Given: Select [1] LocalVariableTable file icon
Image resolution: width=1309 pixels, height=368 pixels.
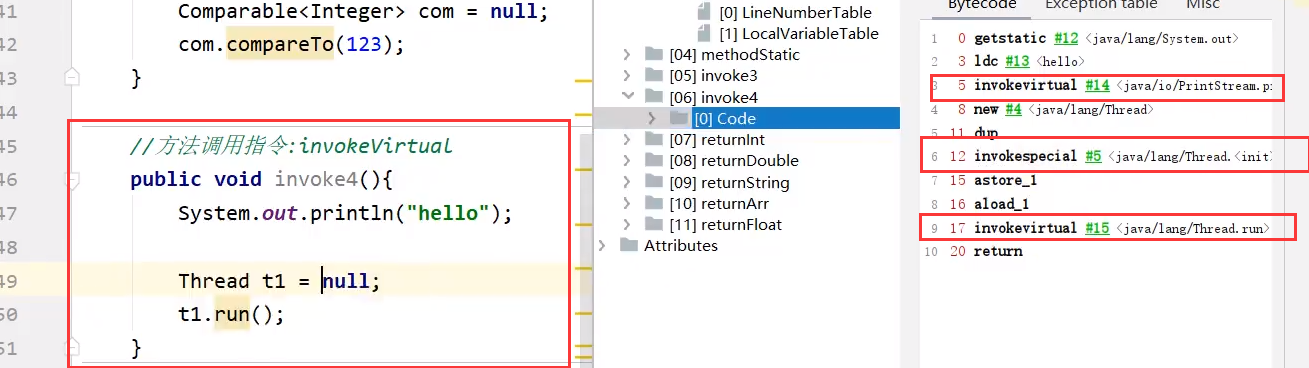Looking at the screenshot, I should [704, 34].
